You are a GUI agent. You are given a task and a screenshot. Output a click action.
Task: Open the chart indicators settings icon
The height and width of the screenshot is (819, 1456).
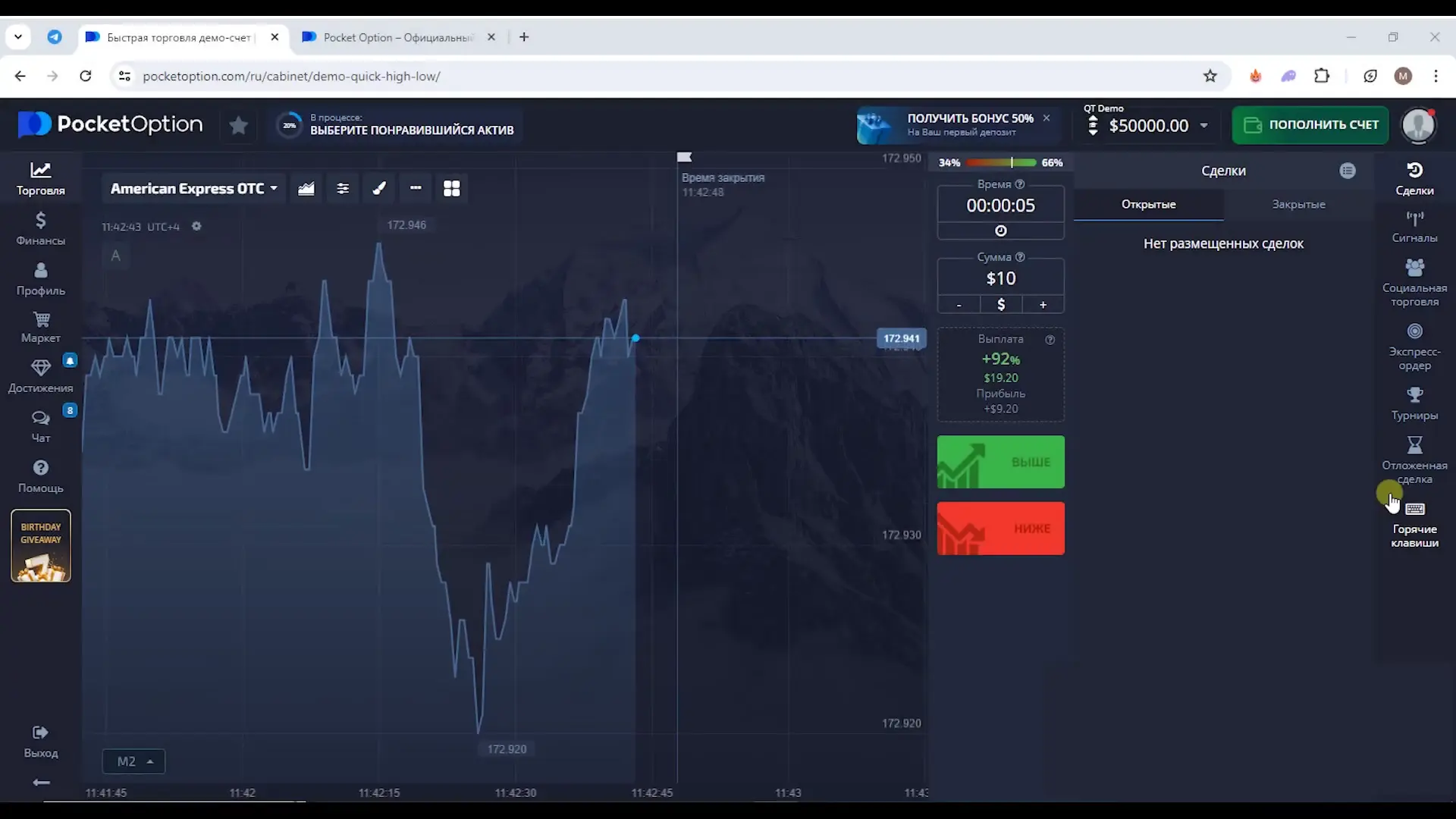(x=343, y=188)
